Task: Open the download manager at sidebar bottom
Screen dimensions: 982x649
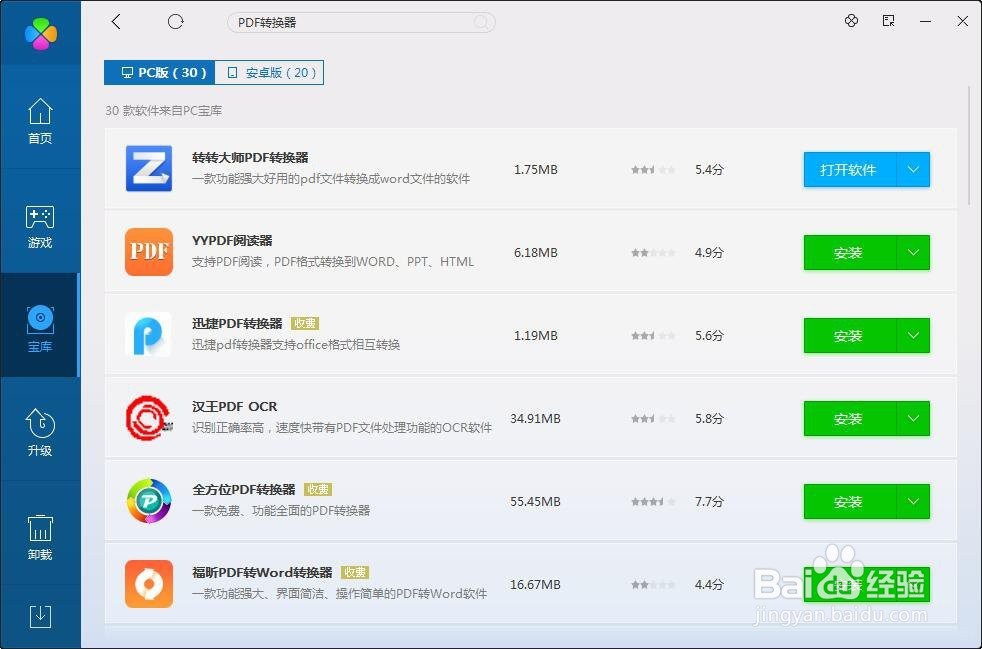Action: click(40, 617)
